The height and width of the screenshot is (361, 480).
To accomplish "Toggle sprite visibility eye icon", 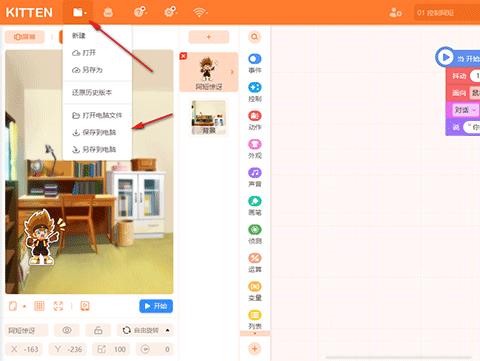I will pyautogui.click(x=67, y=330).
